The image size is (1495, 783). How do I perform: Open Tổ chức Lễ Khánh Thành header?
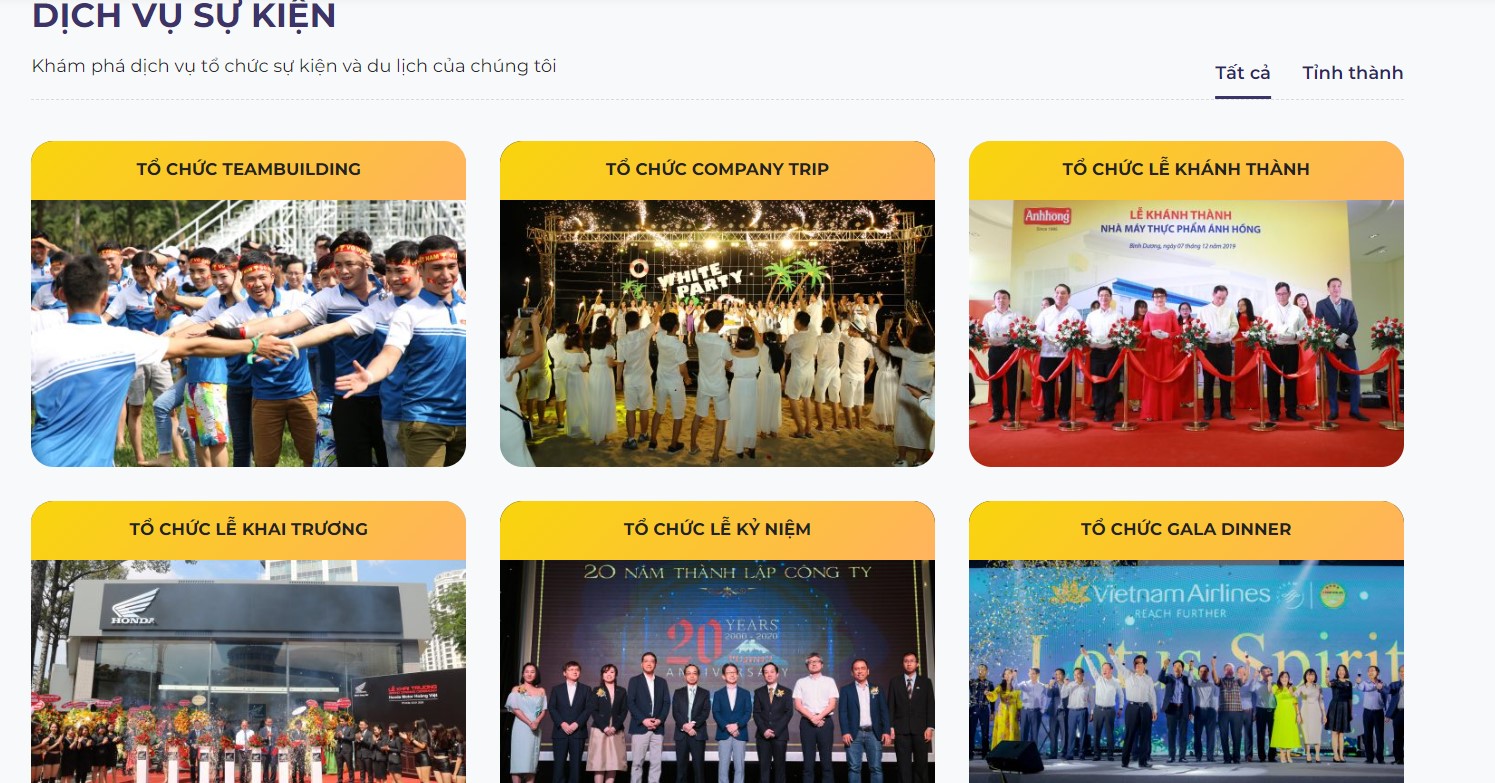click(1186, 170)
